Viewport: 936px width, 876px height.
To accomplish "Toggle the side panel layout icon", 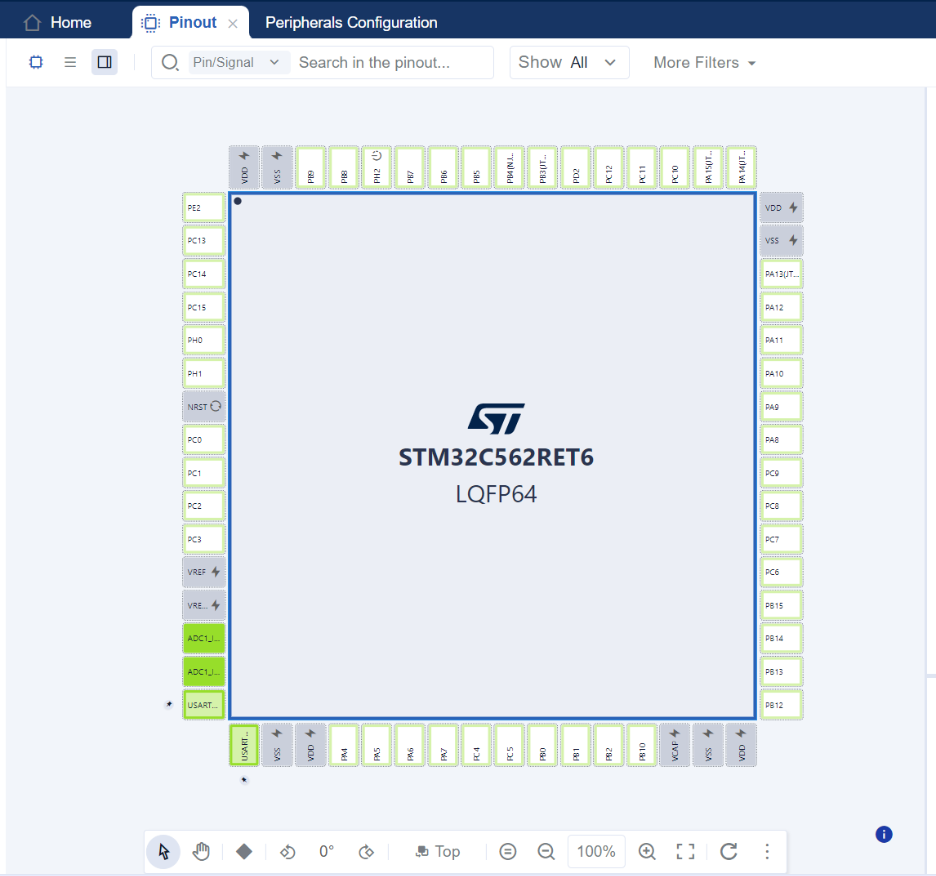I will pyautogui.click(x=104, y=62).
